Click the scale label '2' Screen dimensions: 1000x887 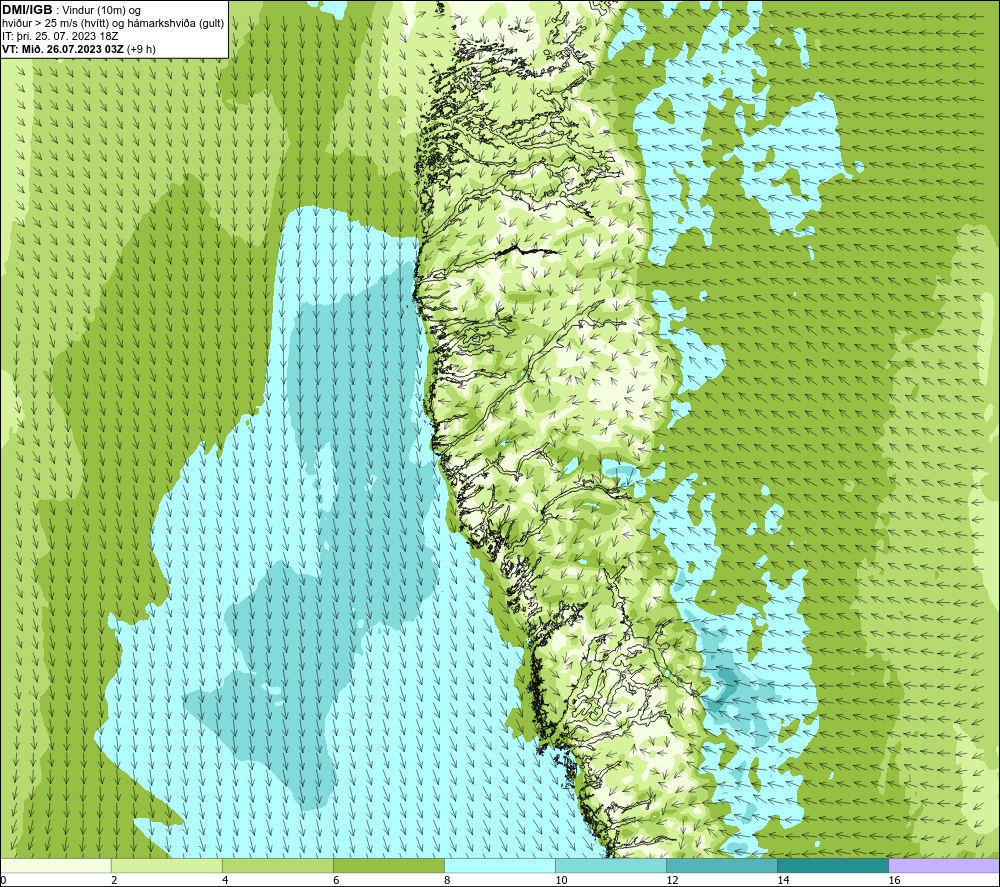(x=114, y=881)
